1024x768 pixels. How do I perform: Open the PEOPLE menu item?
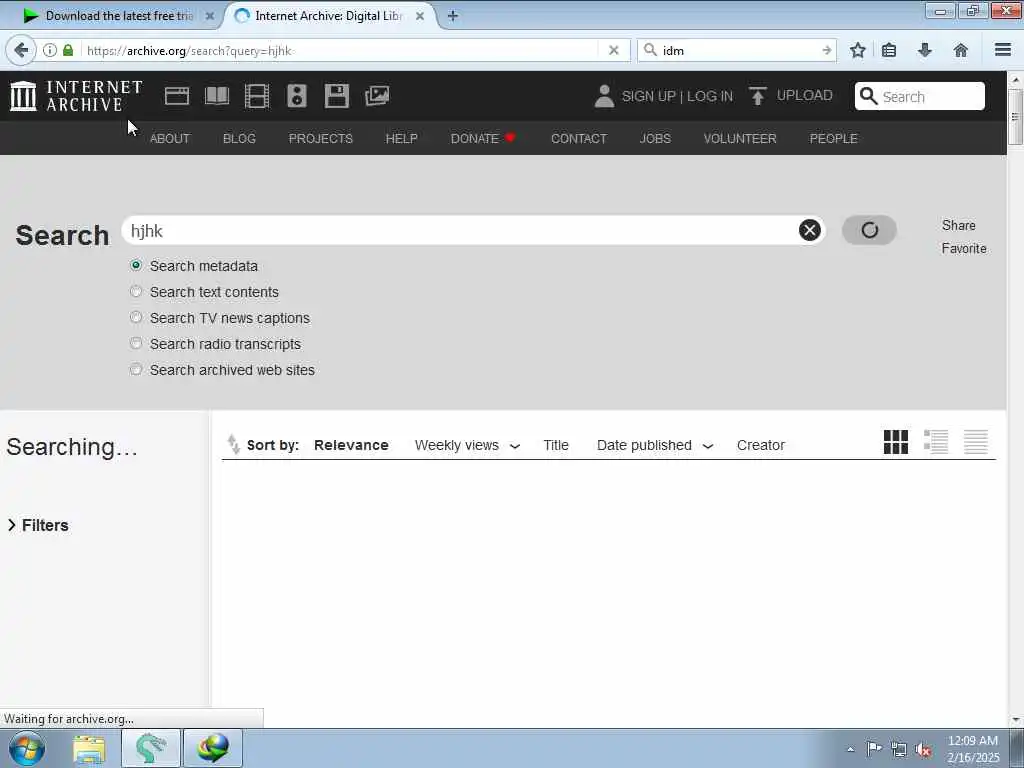833,138
